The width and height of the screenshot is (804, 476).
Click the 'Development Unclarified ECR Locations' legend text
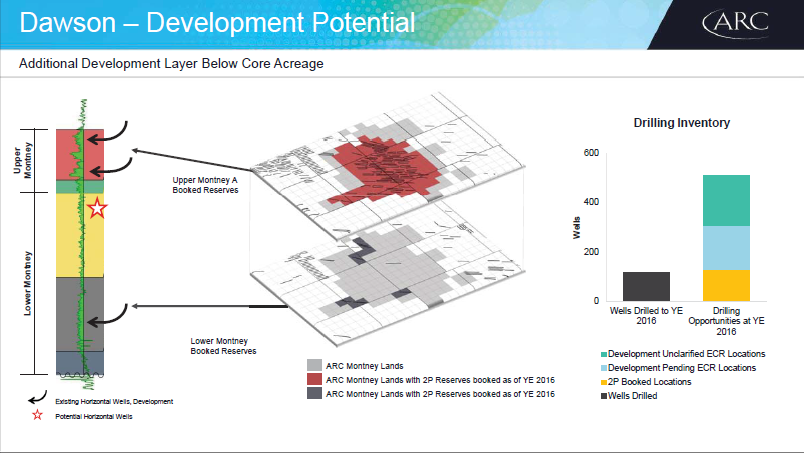tap(687, 354)
